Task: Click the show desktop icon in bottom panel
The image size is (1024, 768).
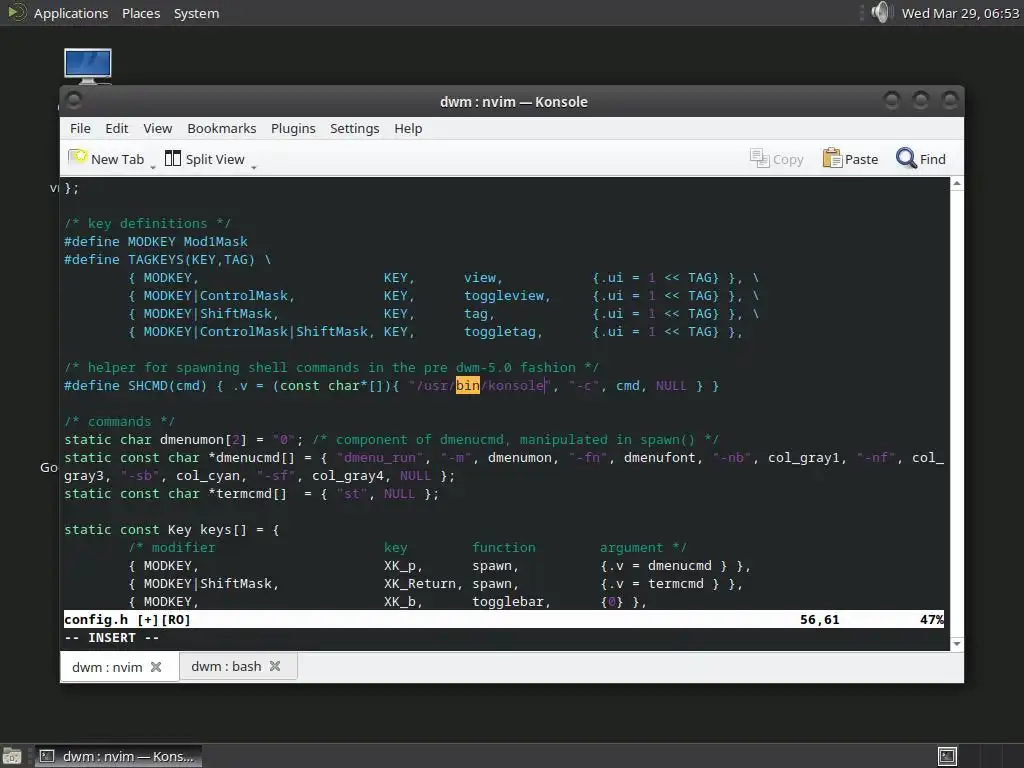Action: click(12, 756)
